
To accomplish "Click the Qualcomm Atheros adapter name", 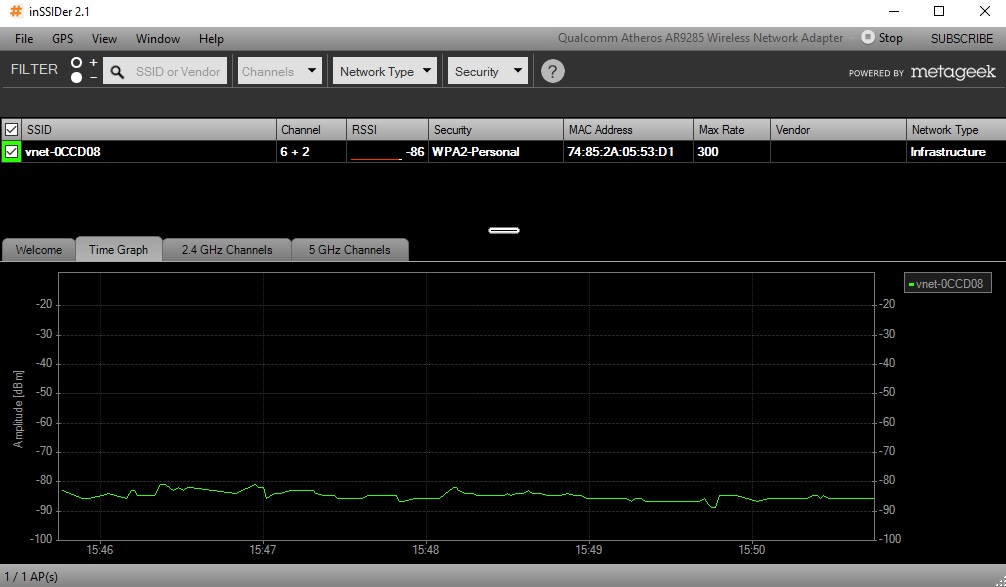I will tap(700, 38).
